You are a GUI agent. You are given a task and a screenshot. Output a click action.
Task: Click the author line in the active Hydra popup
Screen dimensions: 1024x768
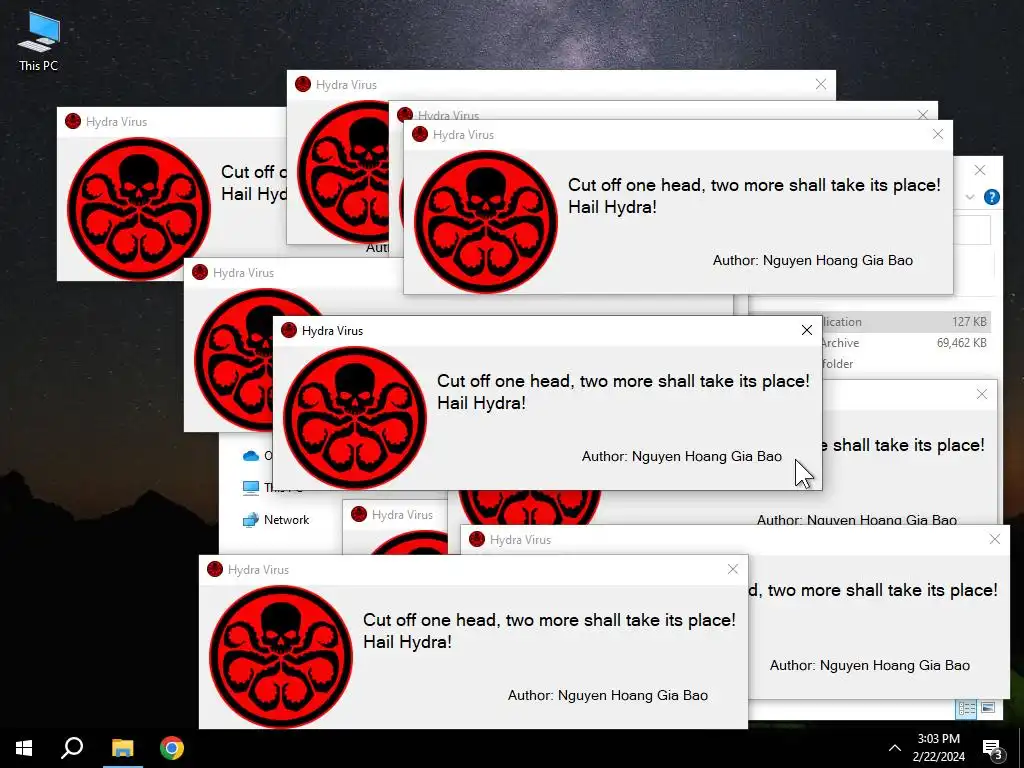681,456
